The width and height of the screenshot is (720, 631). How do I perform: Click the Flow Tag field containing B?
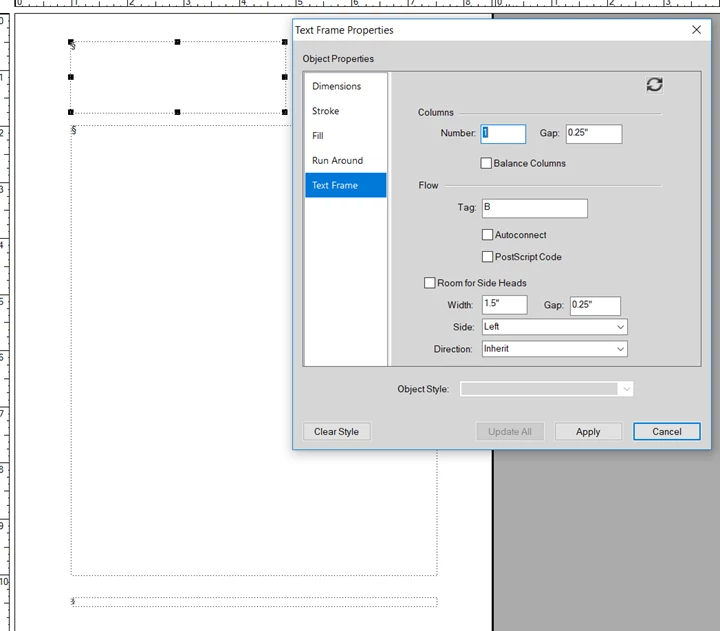[534, 208]
